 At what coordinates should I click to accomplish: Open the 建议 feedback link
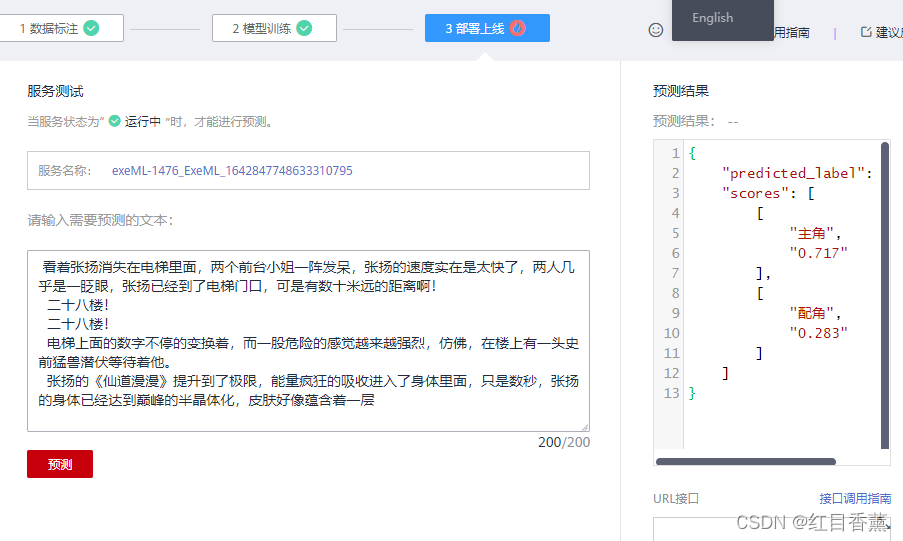tap(882, 32)
